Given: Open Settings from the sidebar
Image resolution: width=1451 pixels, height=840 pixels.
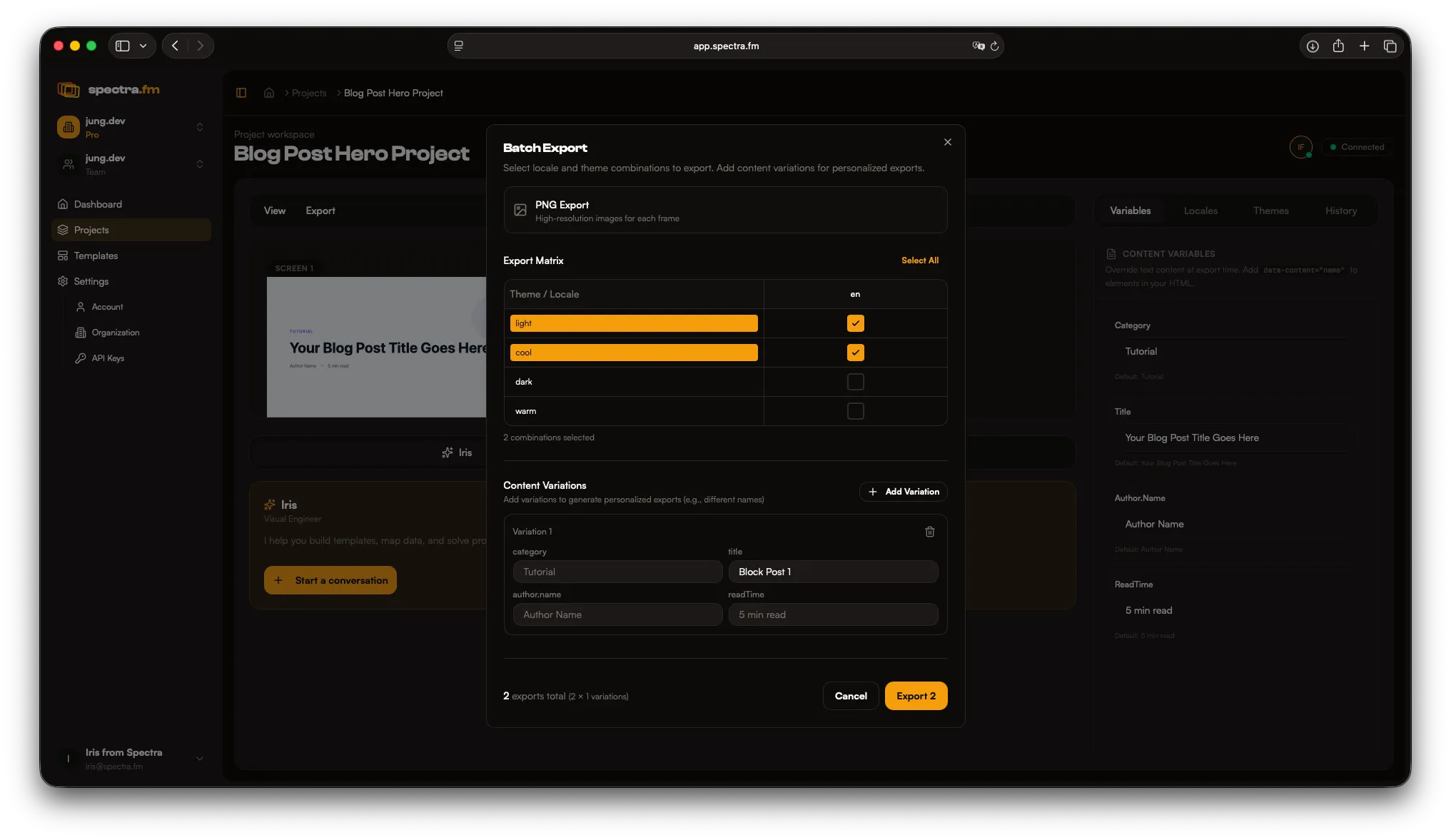Looking at the screenshot, I should pos(92,281).
